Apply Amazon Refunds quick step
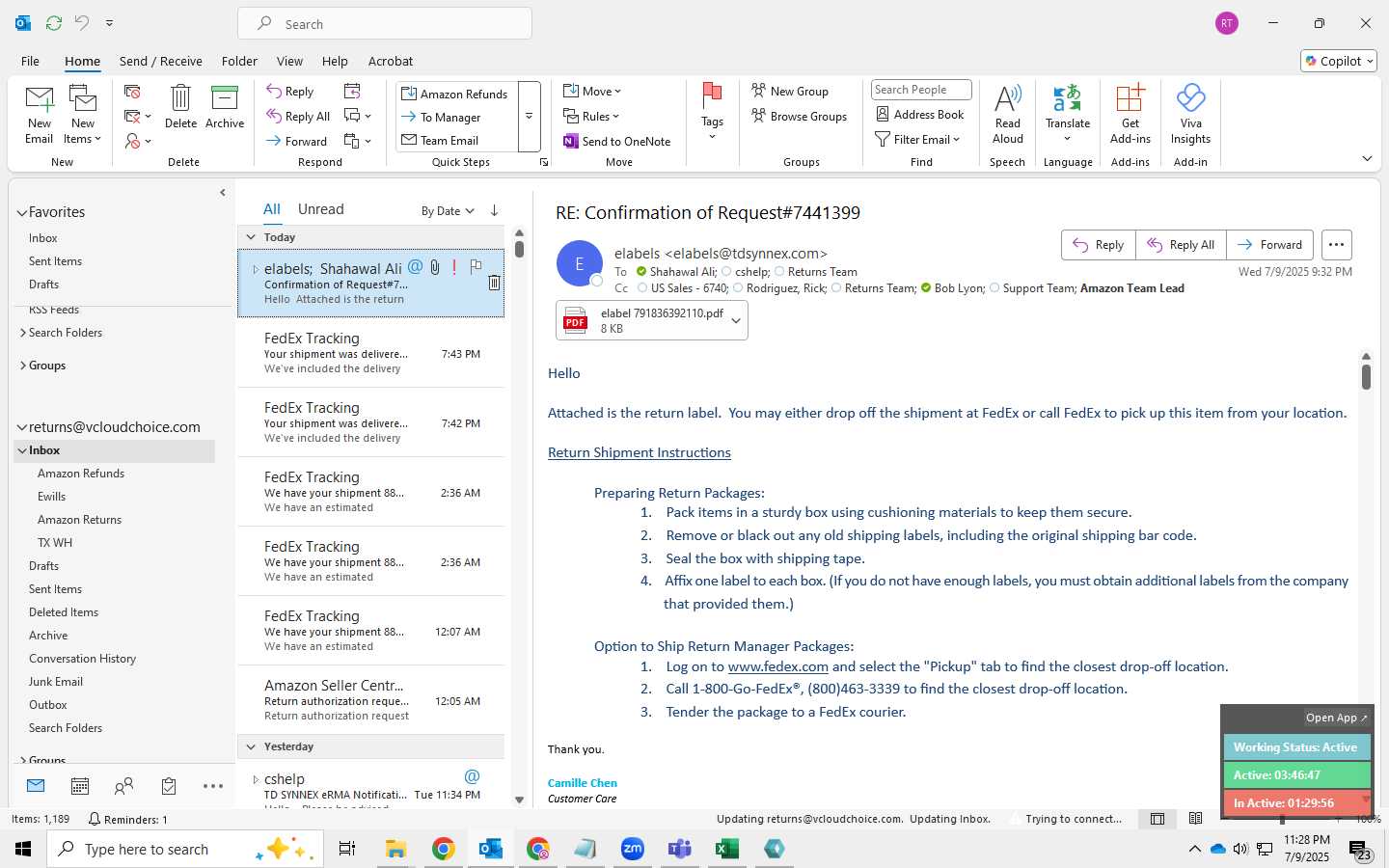The image size is (1389, 868). pos(454,94)
